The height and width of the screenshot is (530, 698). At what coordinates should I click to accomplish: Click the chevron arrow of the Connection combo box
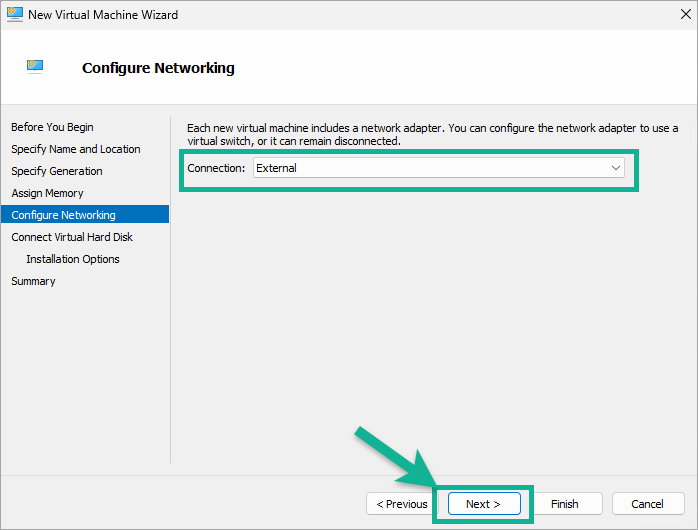(x=616, y=168)
